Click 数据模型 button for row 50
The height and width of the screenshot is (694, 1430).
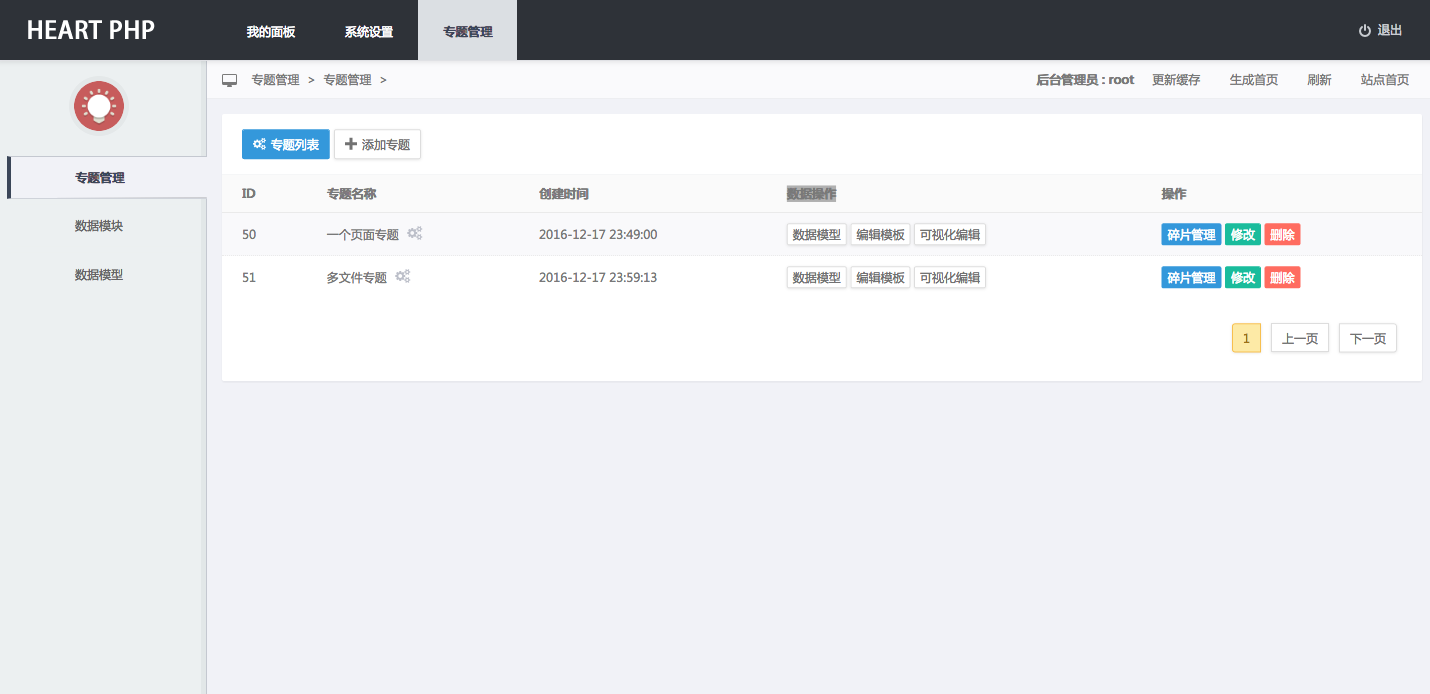point(817,235)
